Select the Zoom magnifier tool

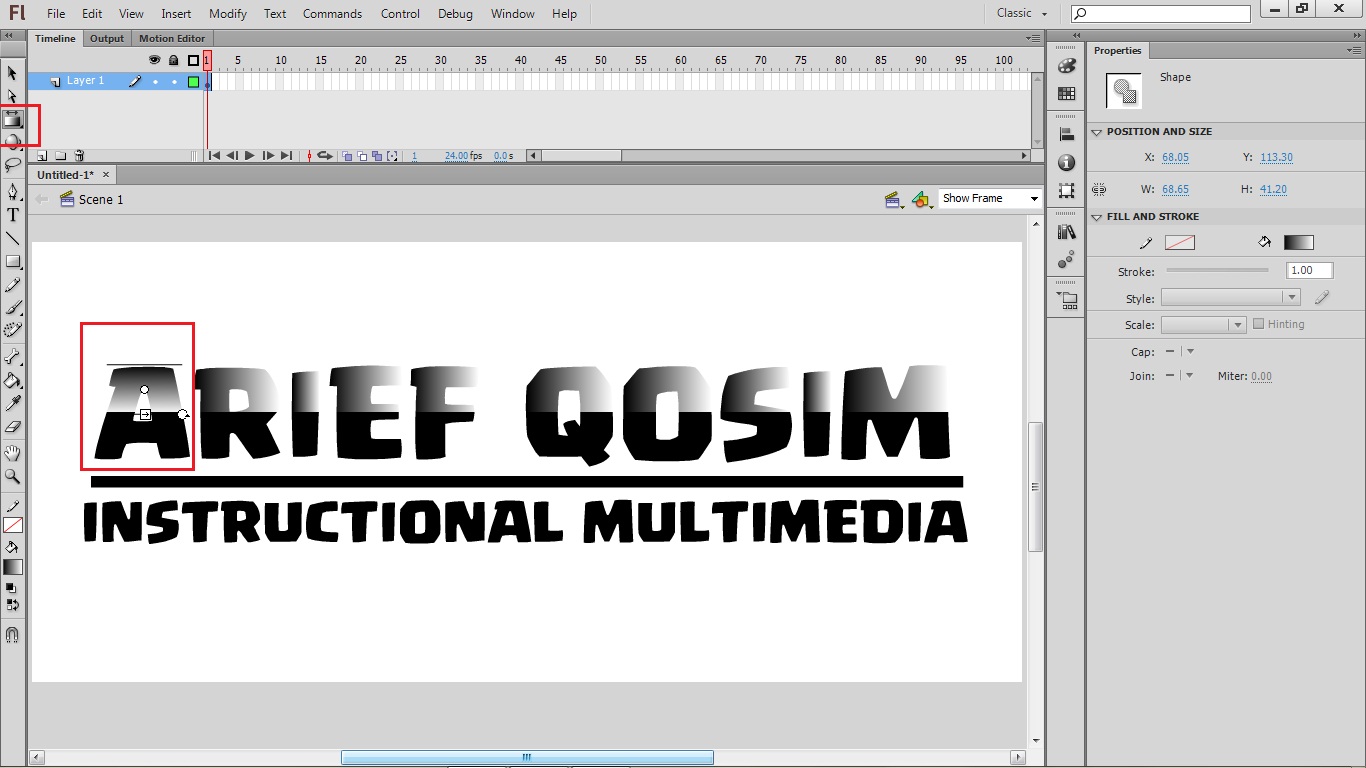13,477
